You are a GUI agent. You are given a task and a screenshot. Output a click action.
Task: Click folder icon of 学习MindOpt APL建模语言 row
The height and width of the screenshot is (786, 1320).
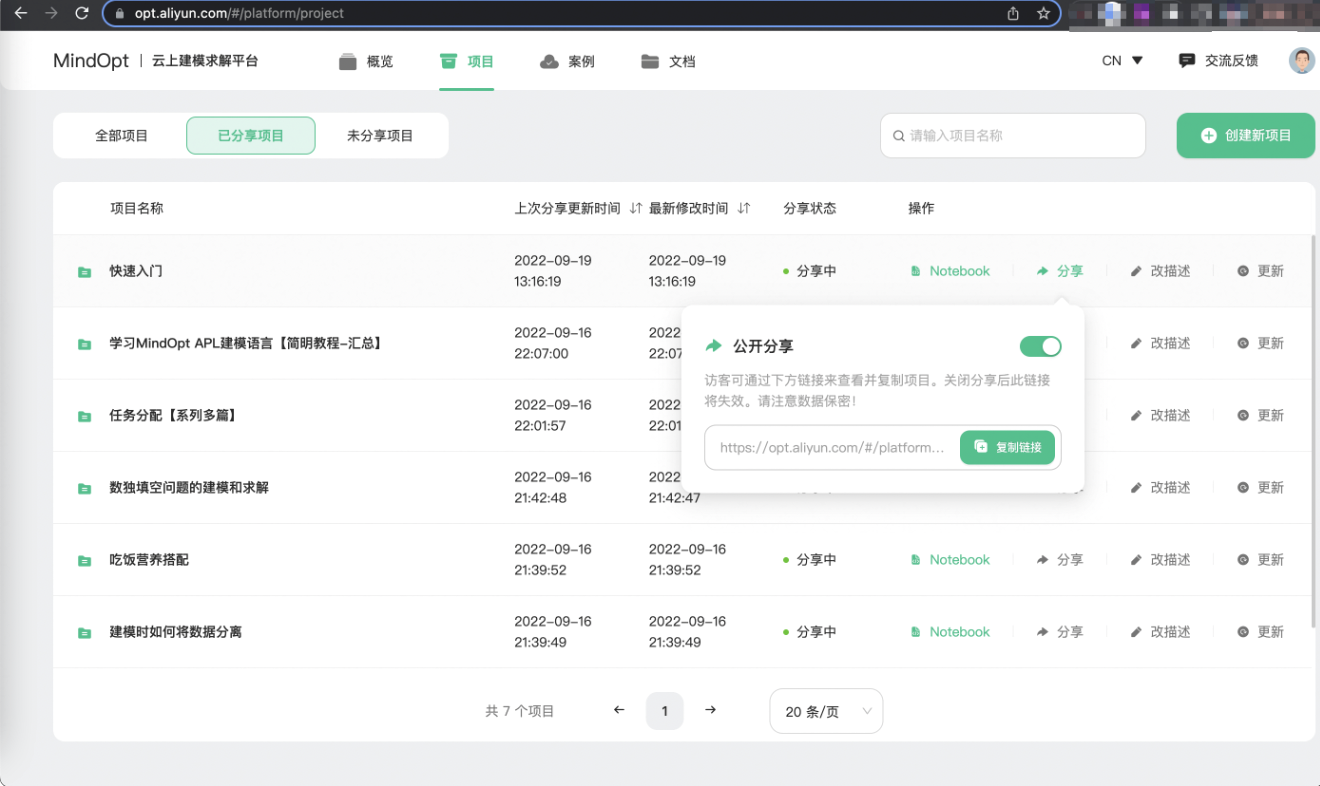coord(85,344)
